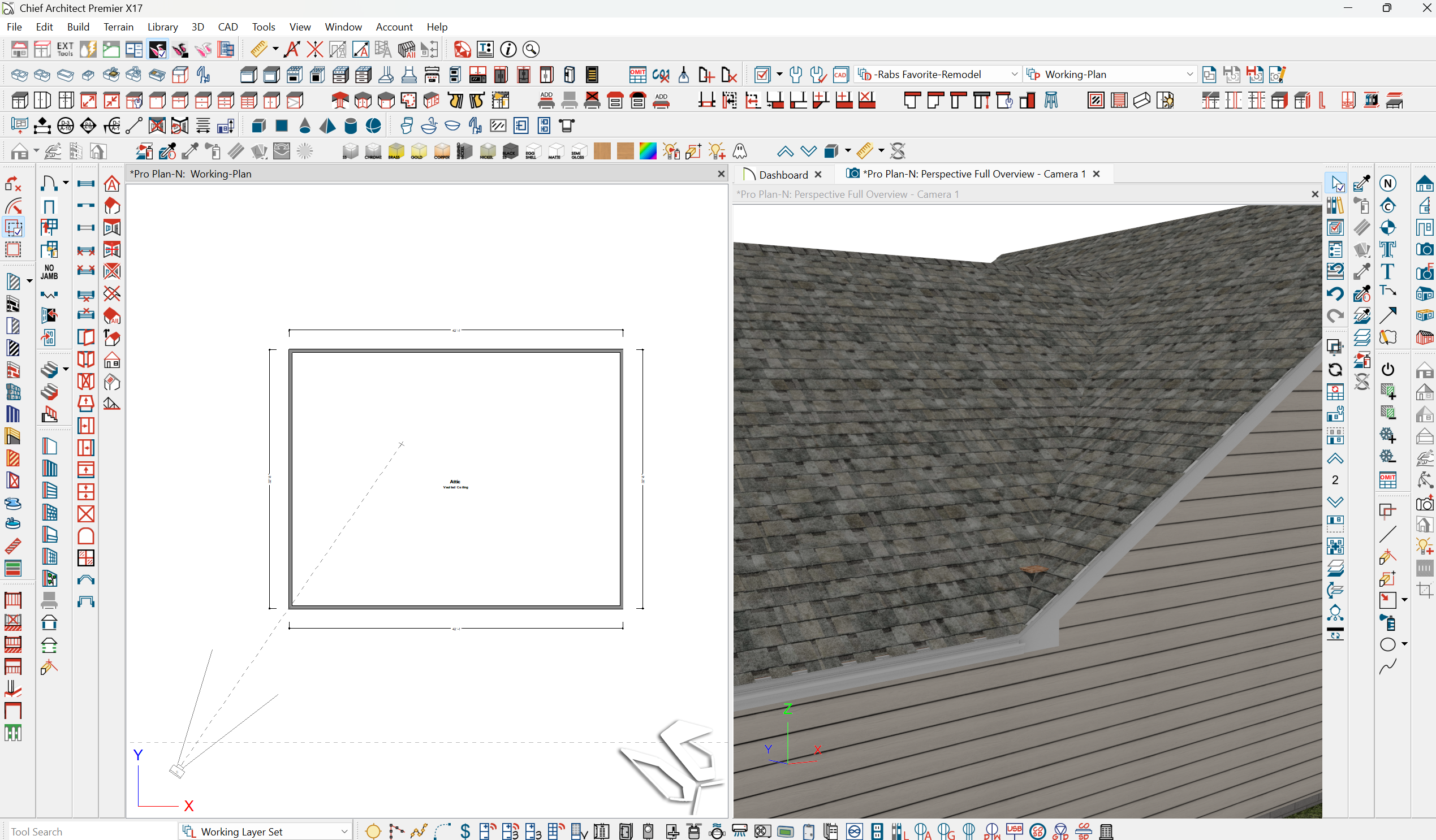Go down one floor with the down chevron
The width and height of the screenshot is (1436, 840).
pos(1336,502)
